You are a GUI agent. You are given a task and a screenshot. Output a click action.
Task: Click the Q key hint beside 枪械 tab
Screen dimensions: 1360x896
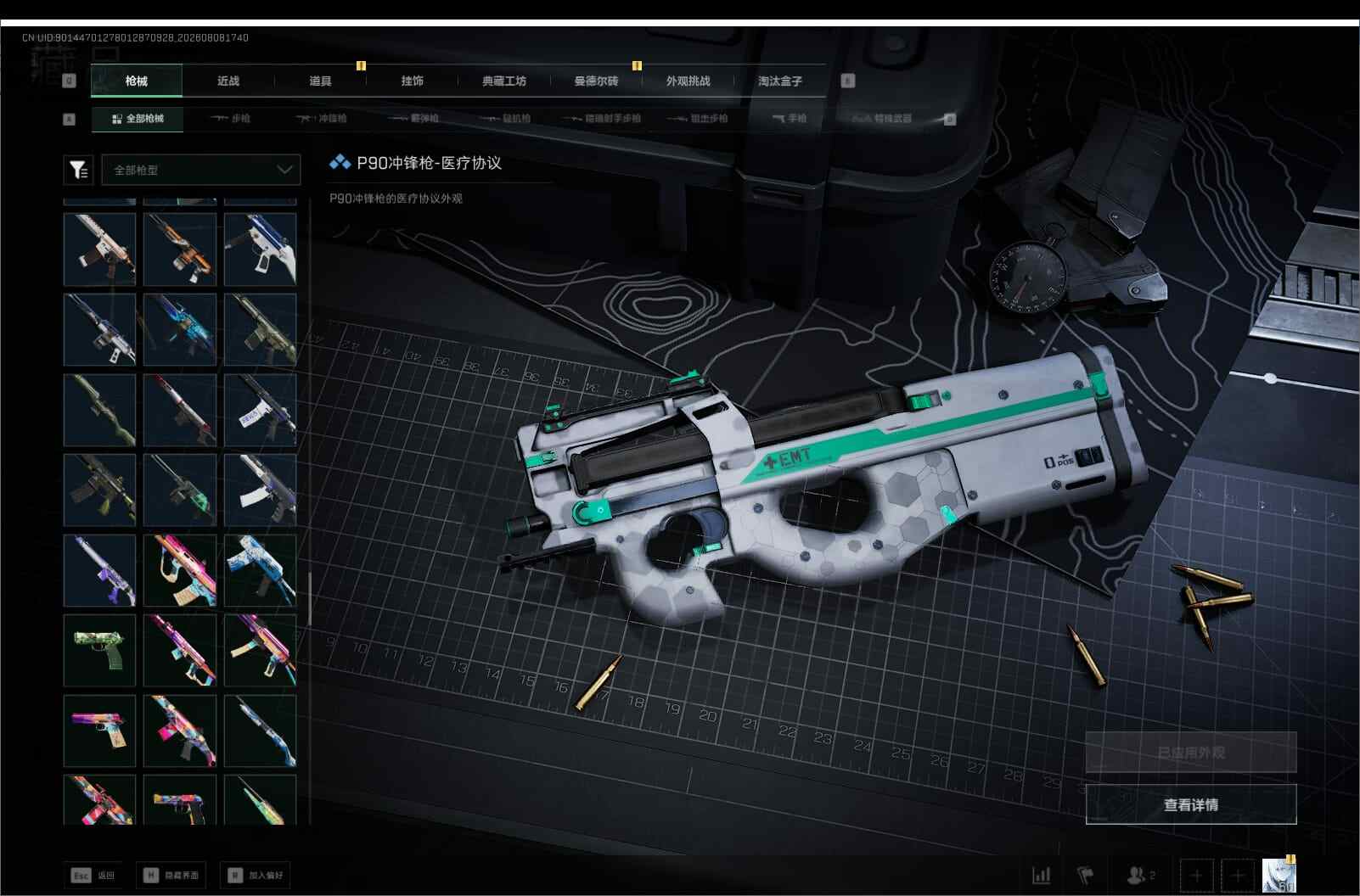pos(70,81)
